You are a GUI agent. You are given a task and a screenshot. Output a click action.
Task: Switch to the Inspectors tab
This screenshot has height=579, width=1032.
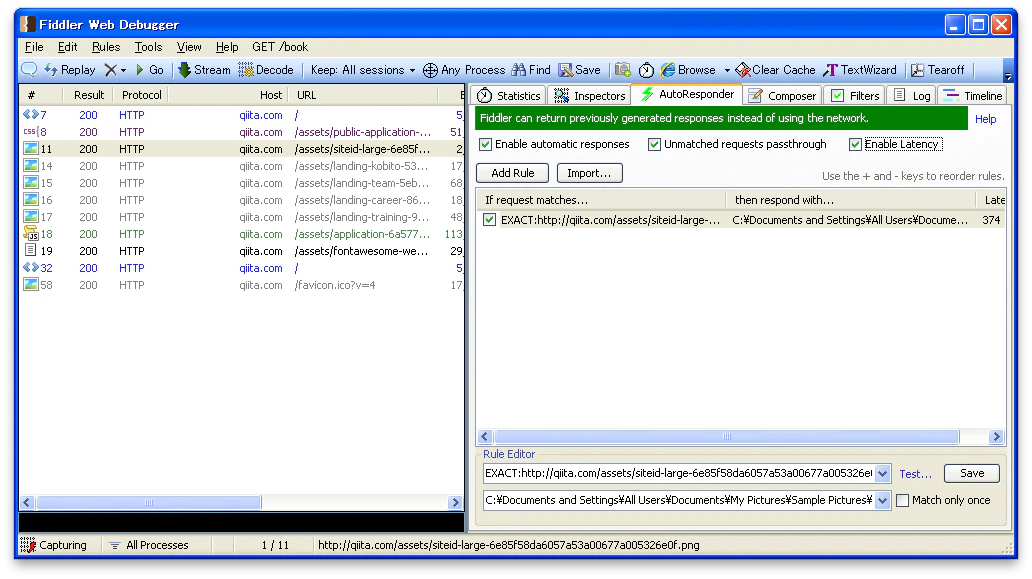[590, 95]
